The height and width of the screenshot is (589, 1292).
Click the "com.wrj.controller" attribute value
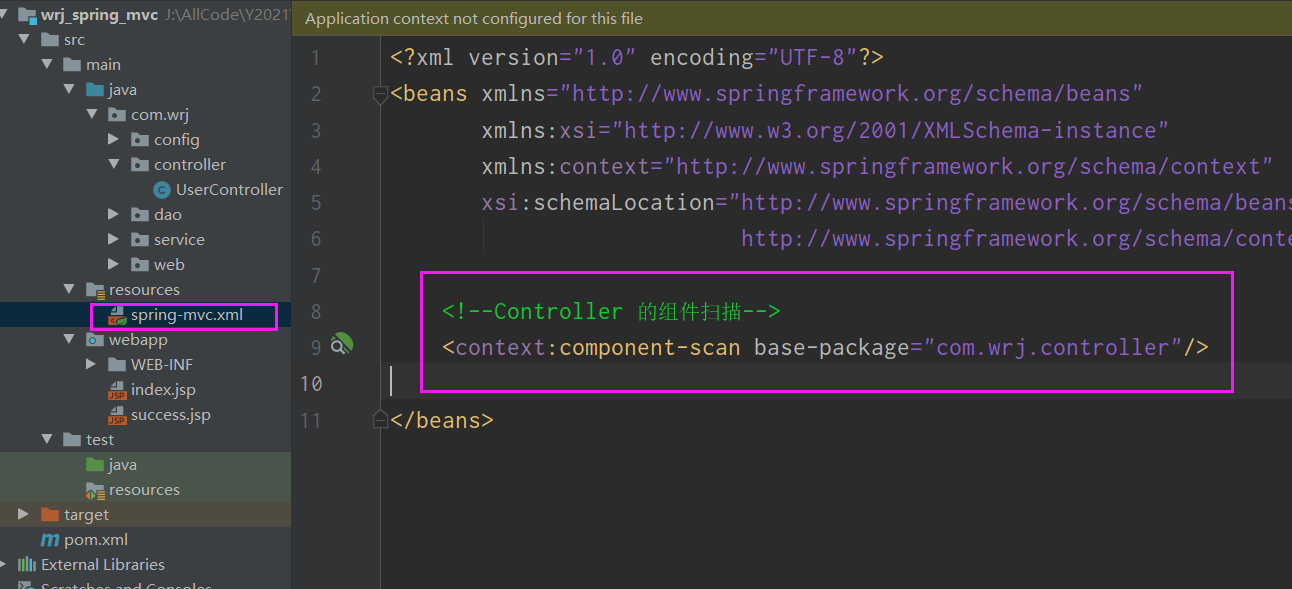point(1053,347)
